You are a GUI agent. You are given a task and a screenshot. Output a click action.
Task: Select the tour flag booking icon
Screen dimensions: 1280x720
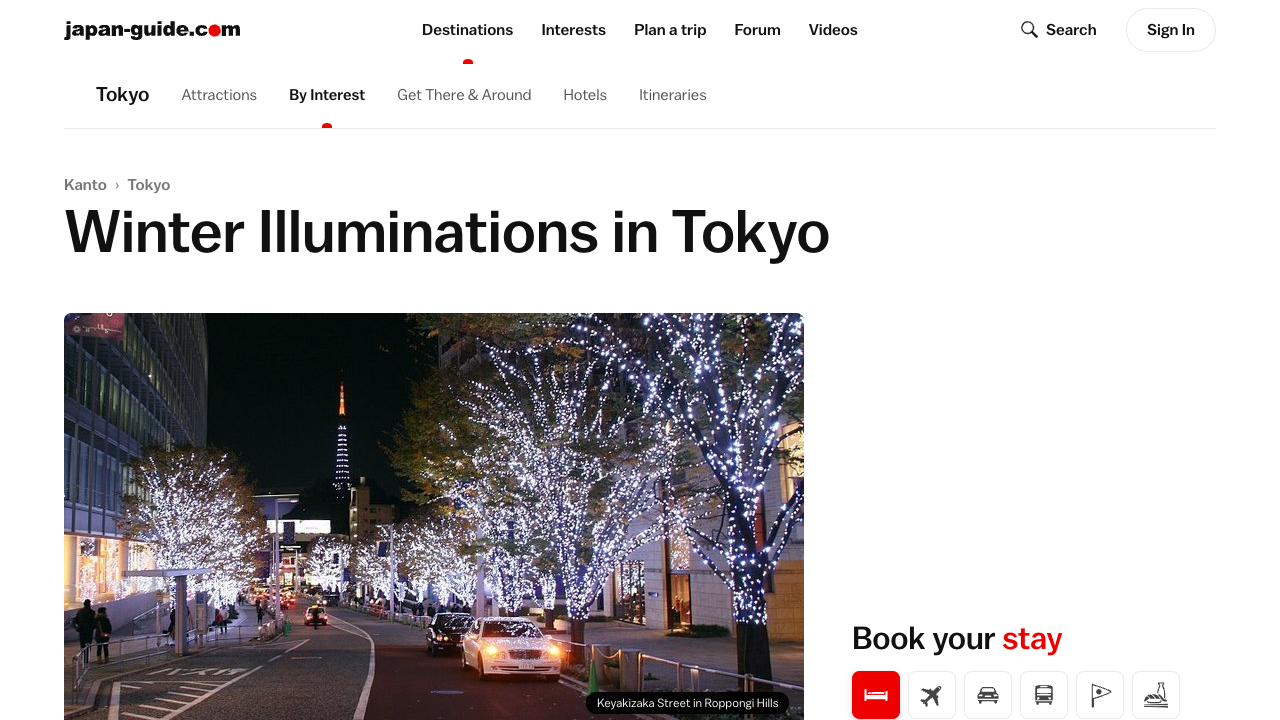pos(1100,695)
